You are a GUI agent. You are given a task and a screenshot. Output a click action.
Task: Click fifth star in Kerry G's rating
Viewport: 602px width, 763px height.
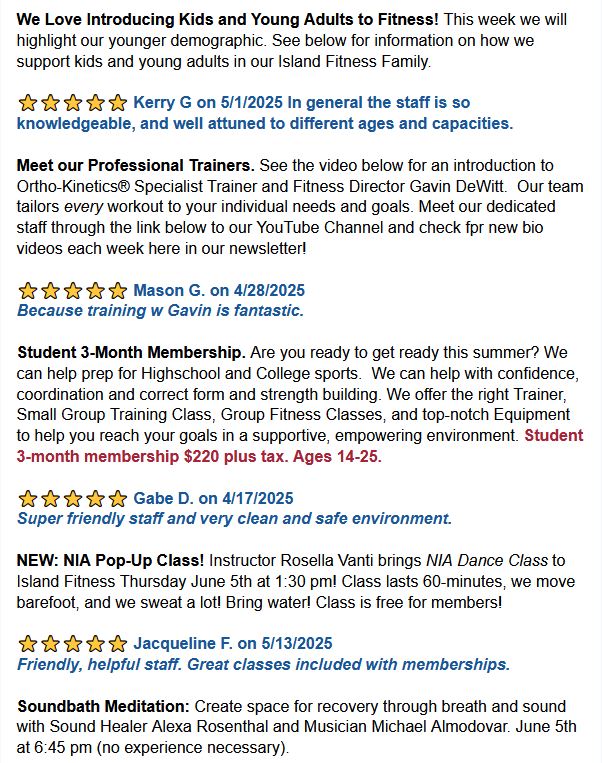[118, 103]
